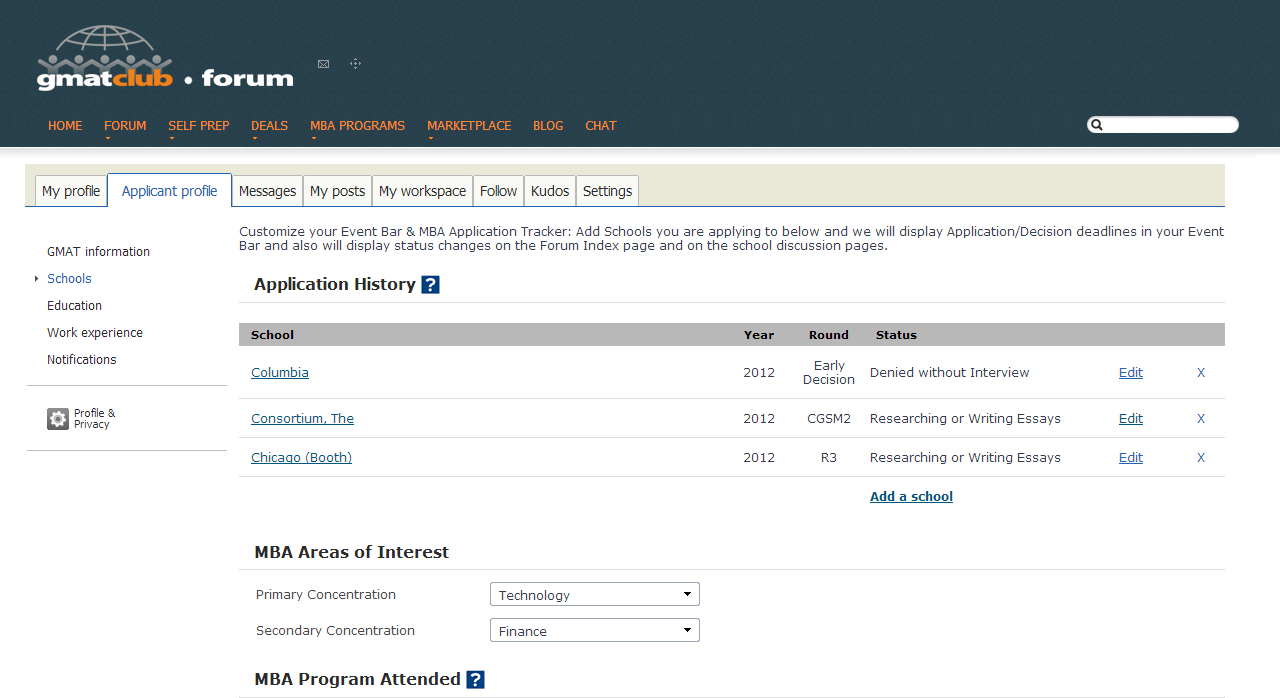Open the Secondary Concentration dropdown
The width and height of the screenshot is (1280, 698).
[594, 631]
